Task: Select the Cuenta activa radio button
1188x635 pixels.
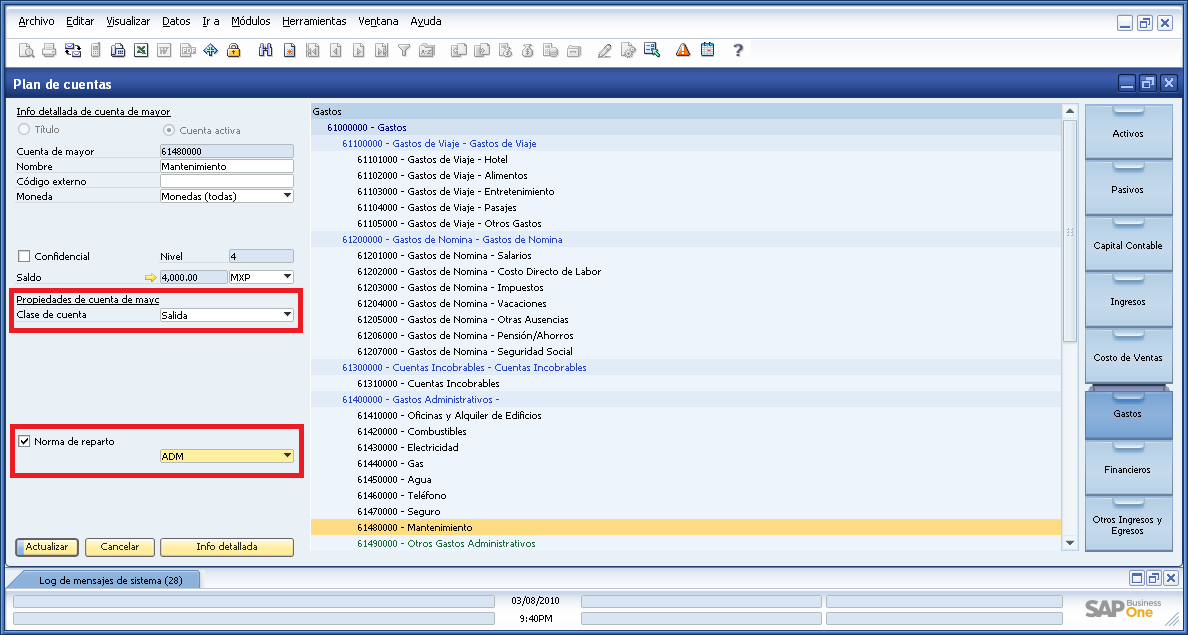Action: [x=172, y=128]
